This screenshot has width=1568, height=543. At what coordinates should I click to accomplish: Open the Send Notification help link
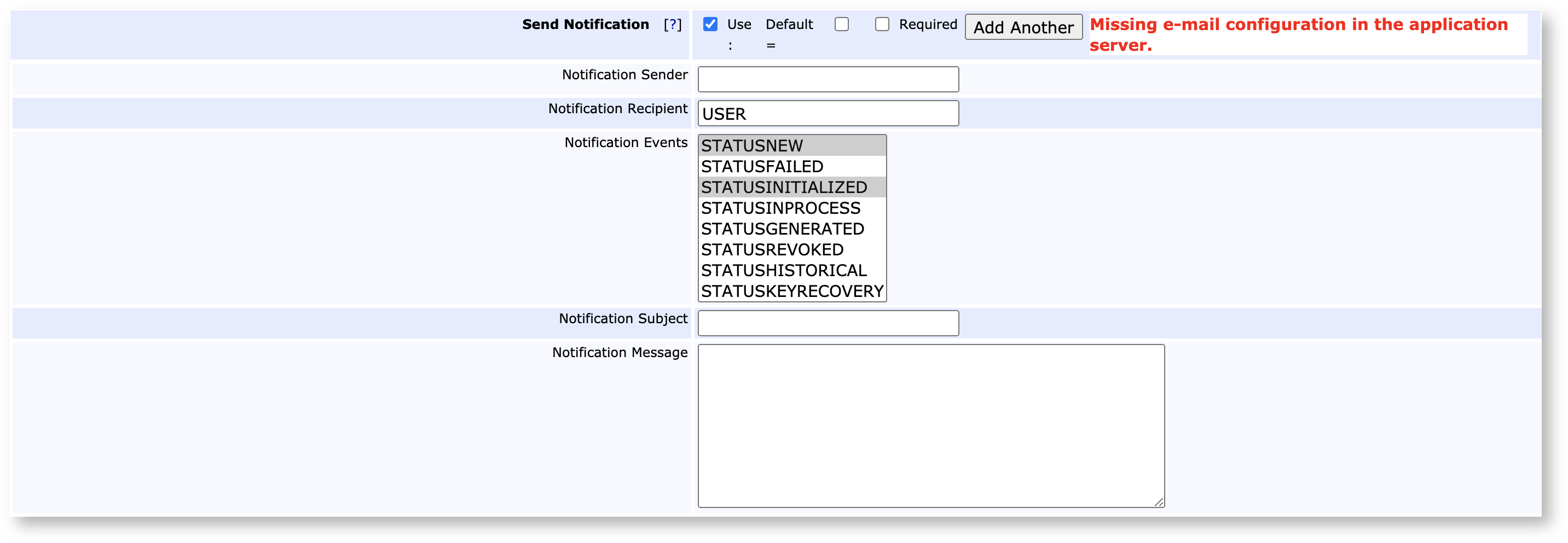coord(672,24)
